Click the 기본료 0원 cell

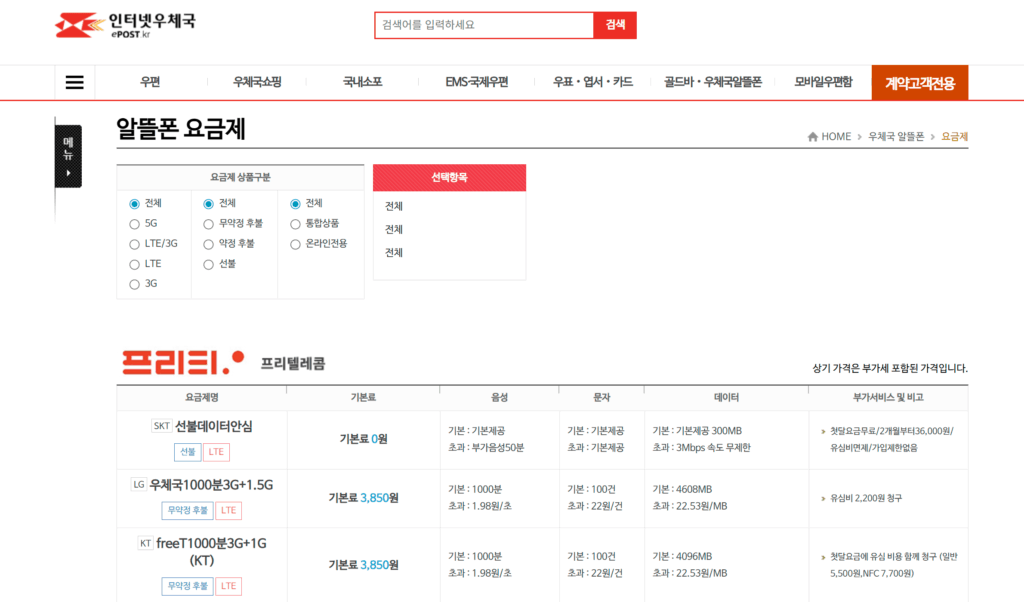click(363, 439)
